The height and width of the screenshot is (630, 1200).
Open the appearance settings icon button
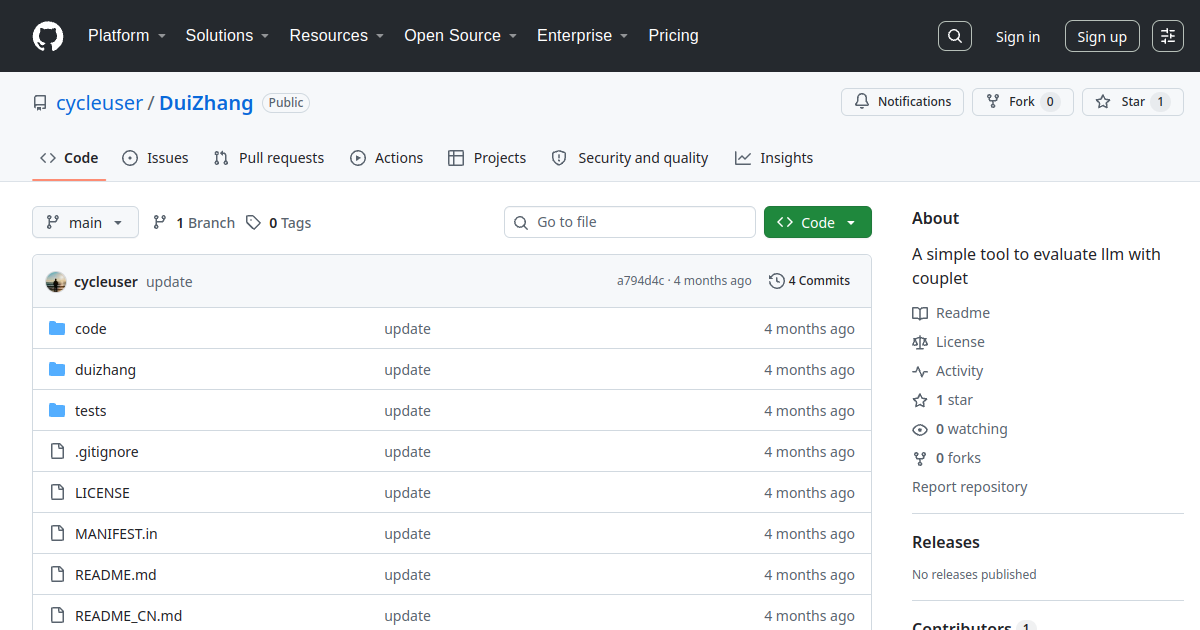pyautogui.click(x=1168, y=36)
